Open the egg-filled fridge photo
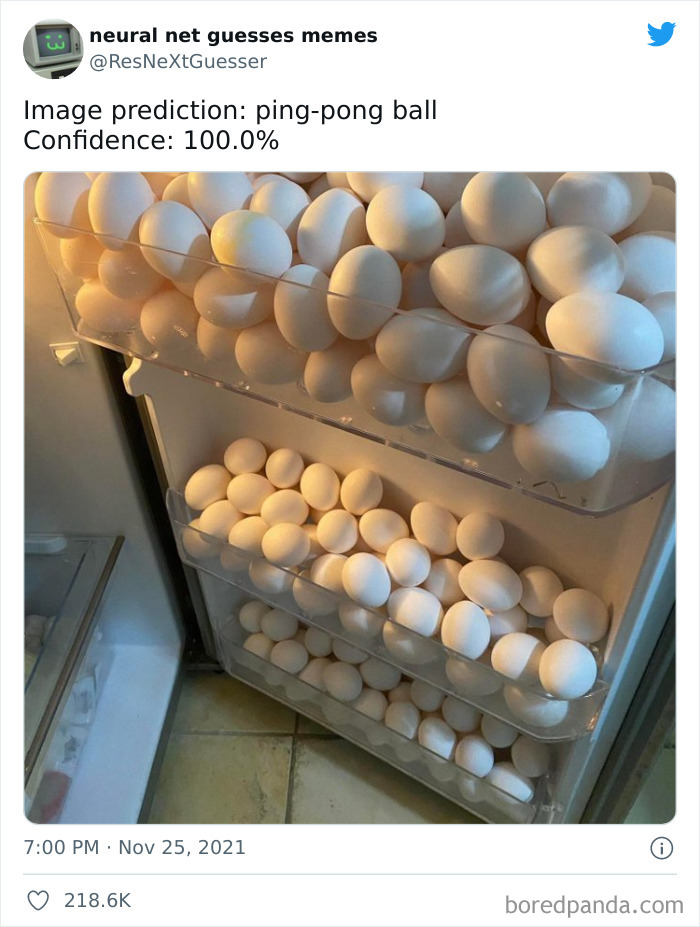 click(349, 497)
